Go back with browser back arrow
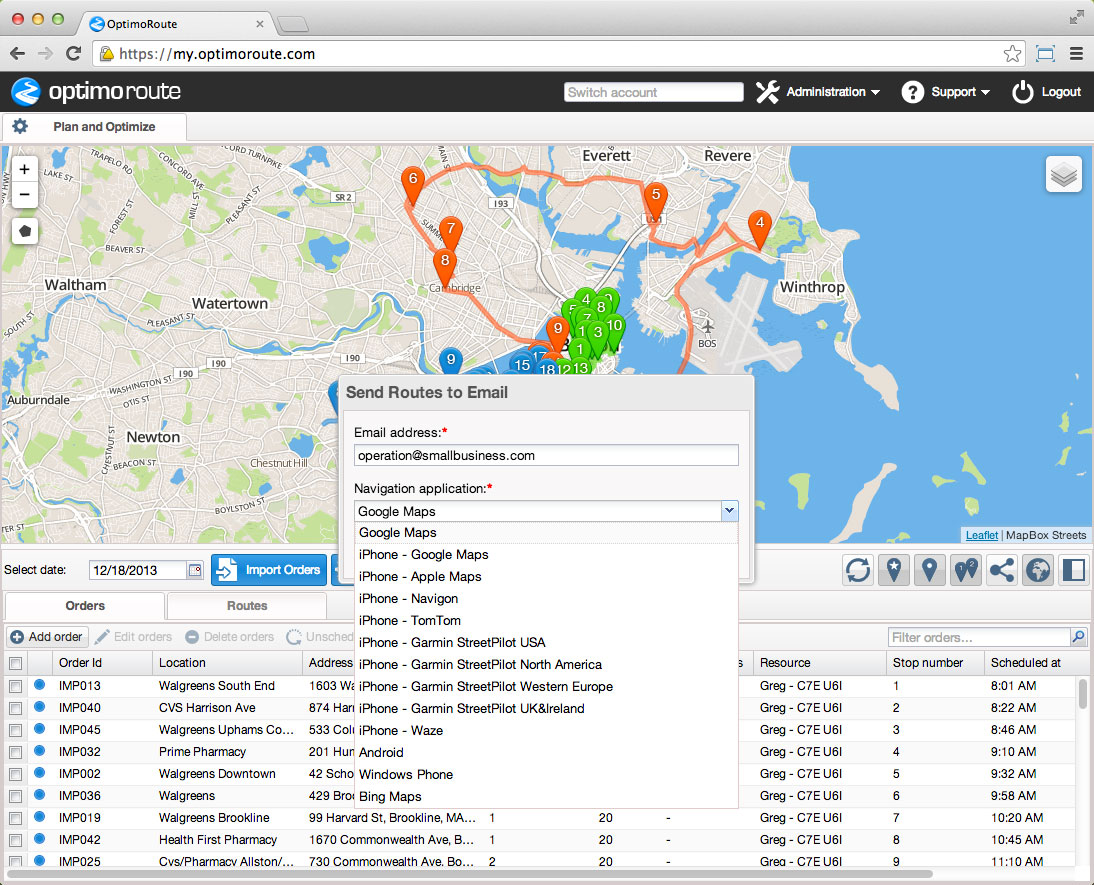The image size is (1094, 885). tap(18, 54)
